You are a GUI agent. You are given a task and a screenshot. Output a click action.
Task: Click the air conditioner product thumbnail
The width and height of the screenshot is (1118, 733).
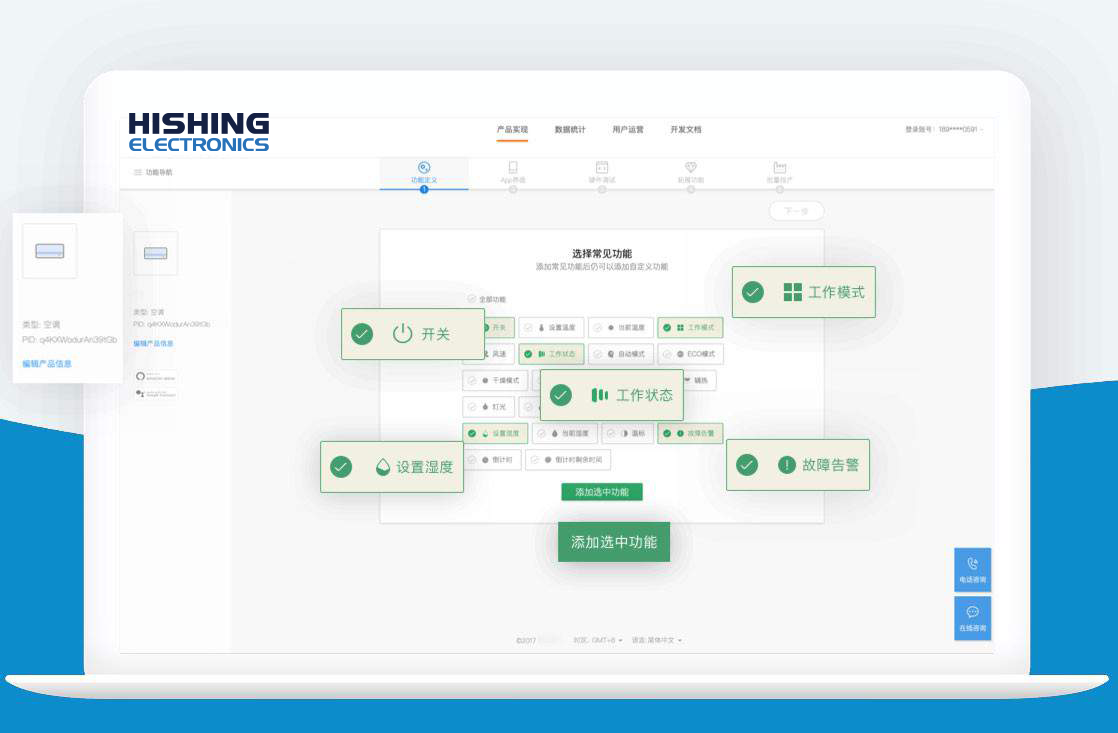tap(50, 251)
